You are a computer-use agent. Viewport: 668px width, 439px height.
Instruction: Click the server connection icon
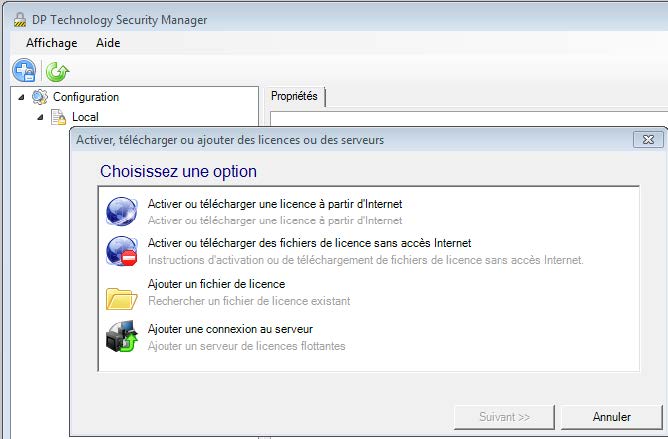click(x=121, y=337)
